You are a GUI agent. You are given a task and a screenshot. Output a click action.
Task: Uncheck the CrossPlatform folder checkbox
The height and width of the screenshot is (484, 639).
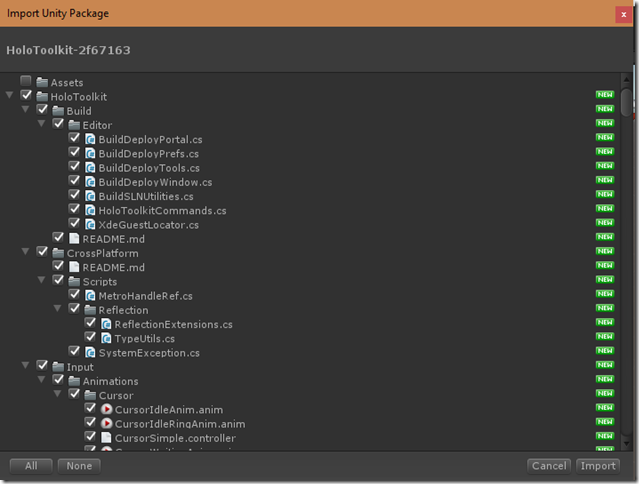pyautogui.click(x=42, y=252)
